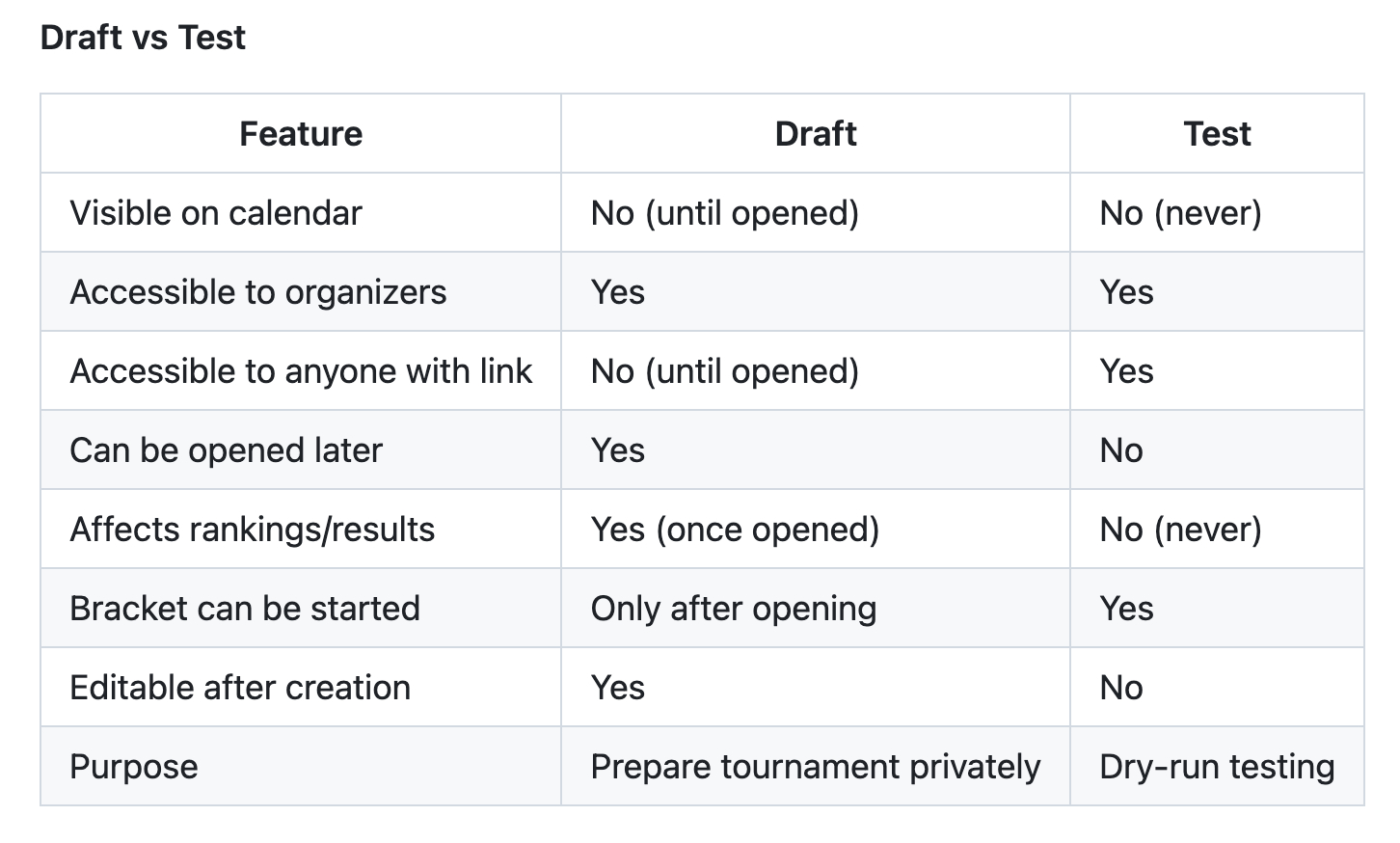
Task: Click the "Bracket can be started" cell
Action: pyautogui.click(x=245, y=609)
